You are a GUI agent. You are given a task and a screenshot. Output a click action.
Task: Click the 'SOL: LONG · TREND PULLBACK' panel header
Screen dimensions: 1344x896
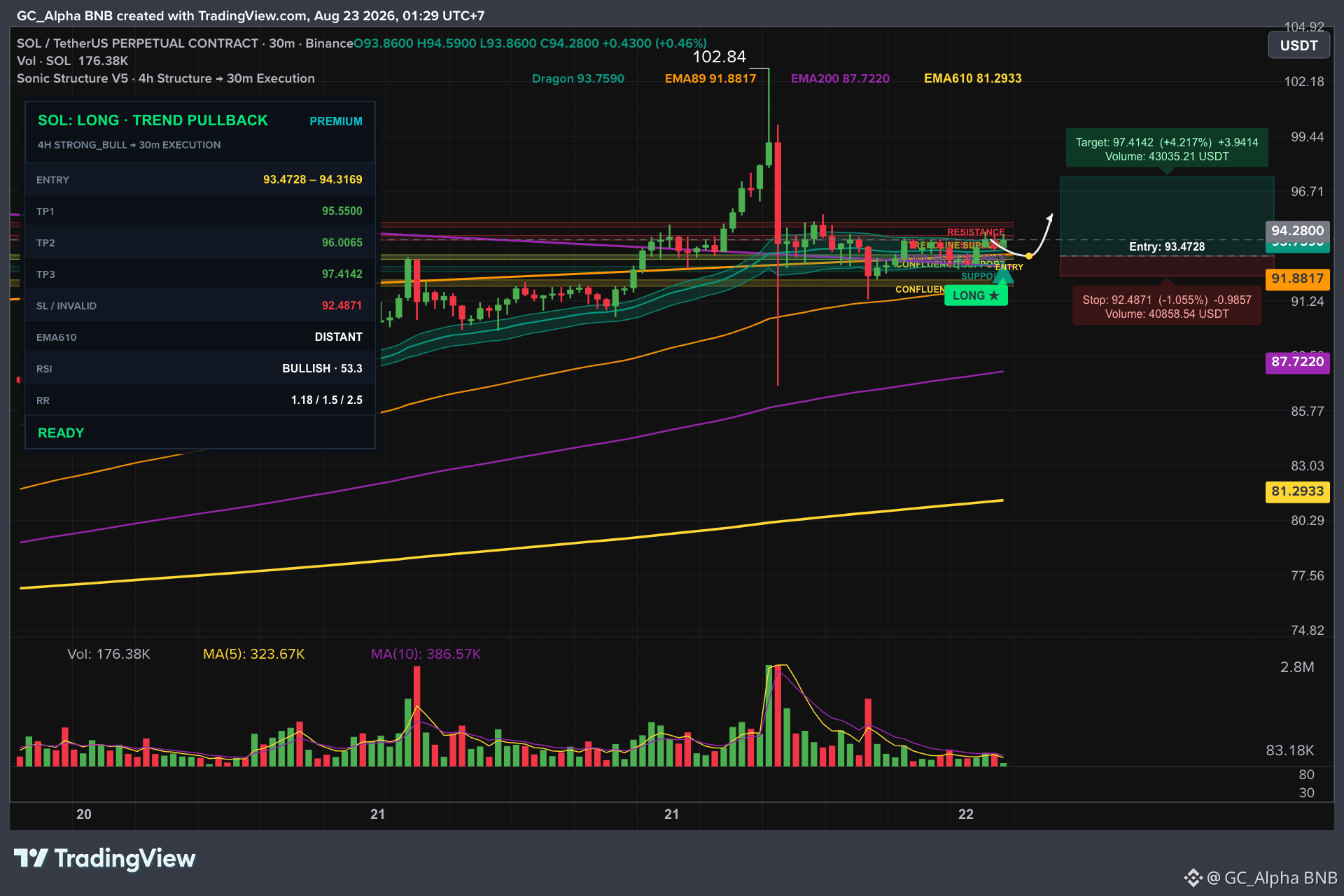click(x=153, y=120)
